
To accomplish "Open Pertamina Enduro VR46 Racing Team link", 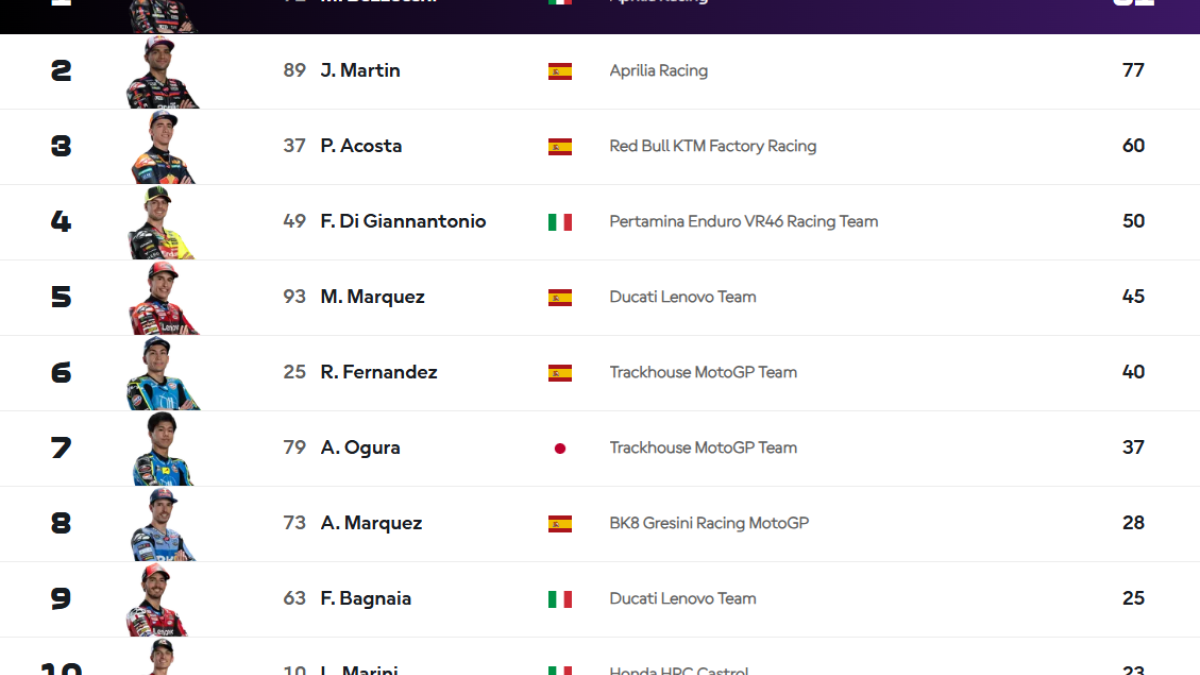I will click(x=744, y=221).
